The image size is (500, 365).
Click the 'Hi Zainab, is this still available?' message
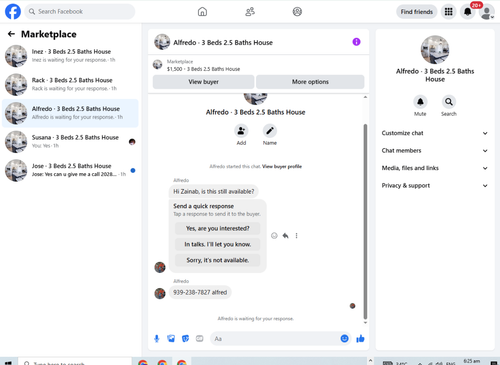click(x=214, y=191)
